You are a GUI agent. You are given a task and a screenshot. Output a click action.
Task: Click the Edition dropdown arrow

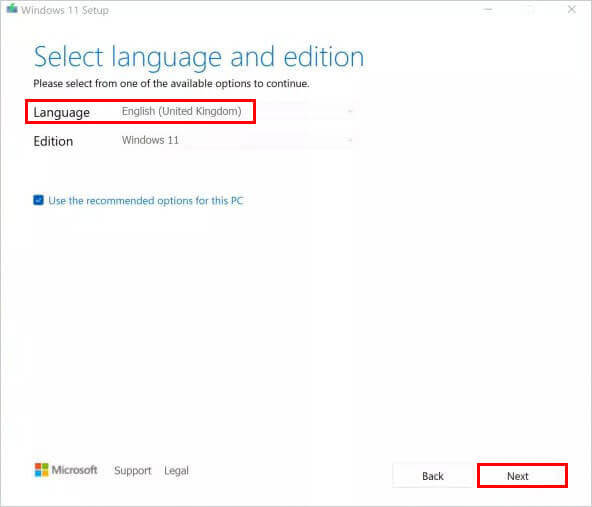tap(350, 140)
